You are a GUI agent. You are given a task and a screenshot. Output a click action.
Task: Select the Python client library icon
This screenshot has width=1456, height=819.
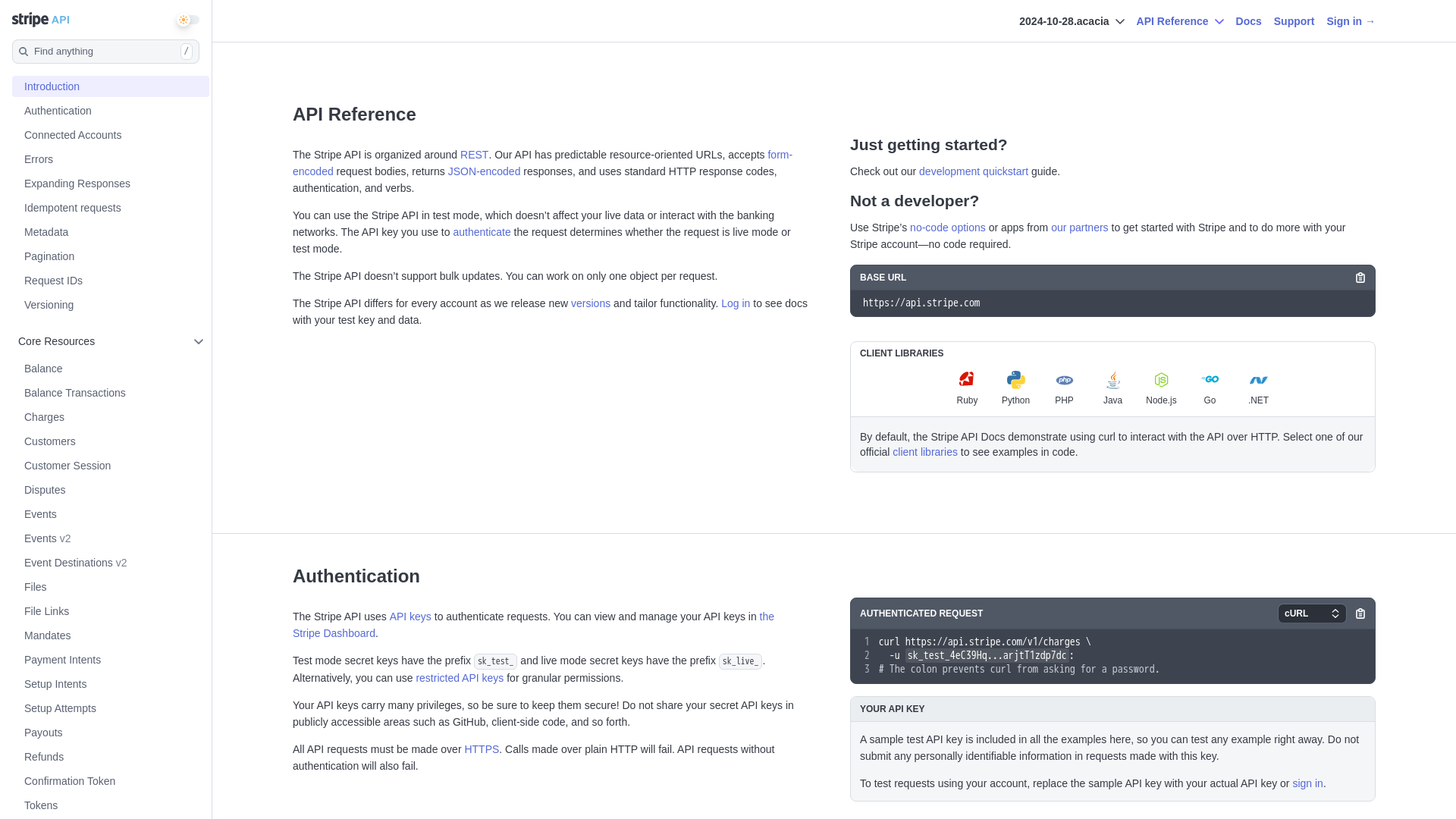pos(1015,379)
